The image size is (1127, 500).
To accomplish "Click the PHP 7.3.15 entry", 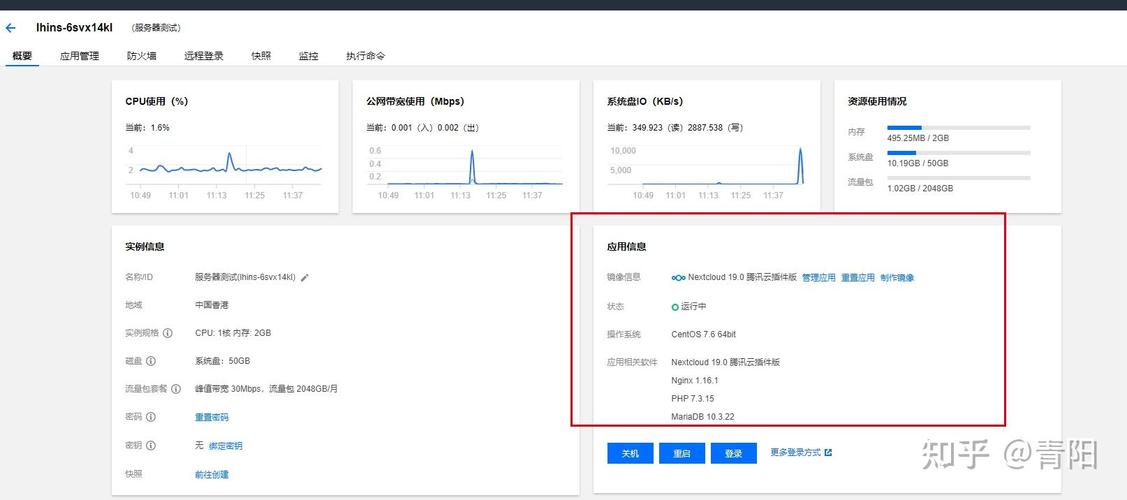I will tap(692, 398).
